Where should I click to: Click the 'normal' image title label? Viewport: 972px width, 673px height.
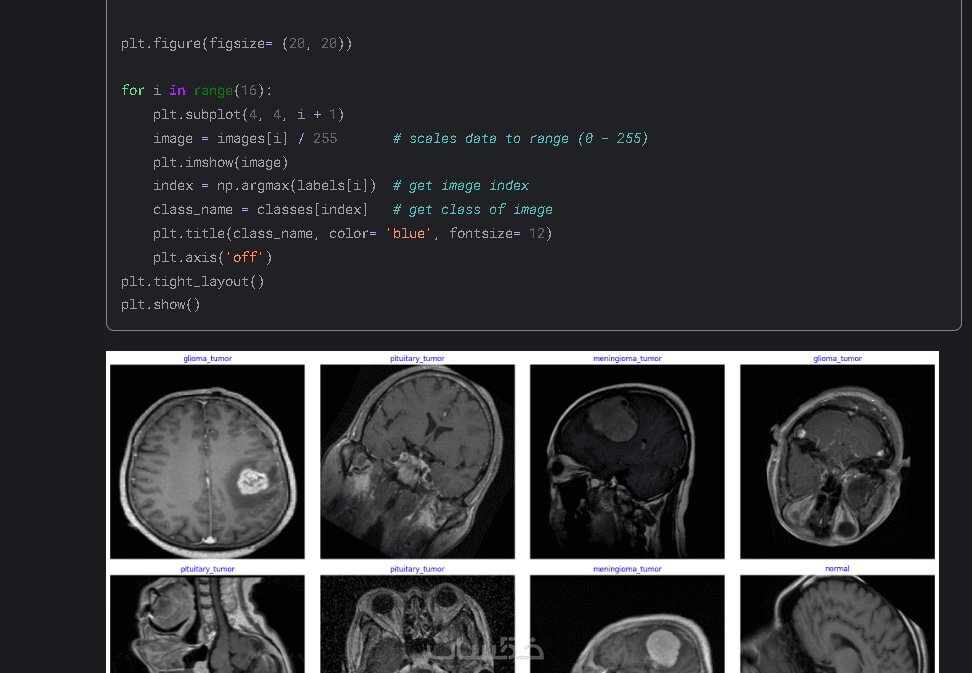coord(837,568)
